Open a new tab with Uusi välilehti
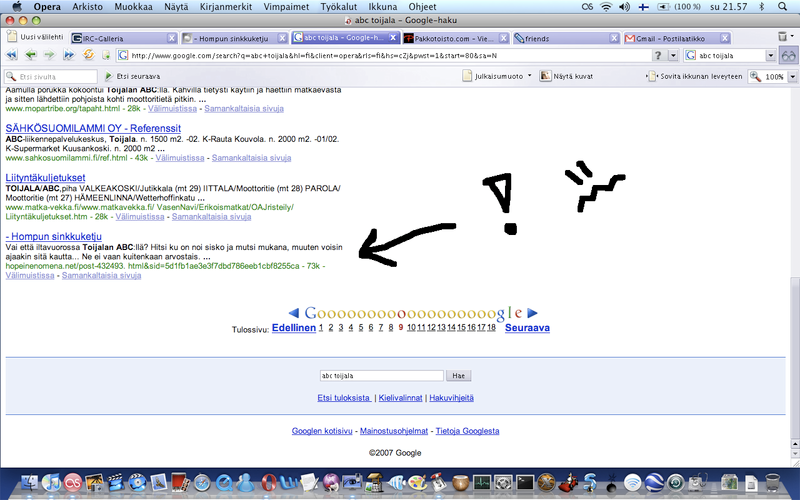Screen dimensions: 800x500 pyautogui.click(x=35, y=37)
